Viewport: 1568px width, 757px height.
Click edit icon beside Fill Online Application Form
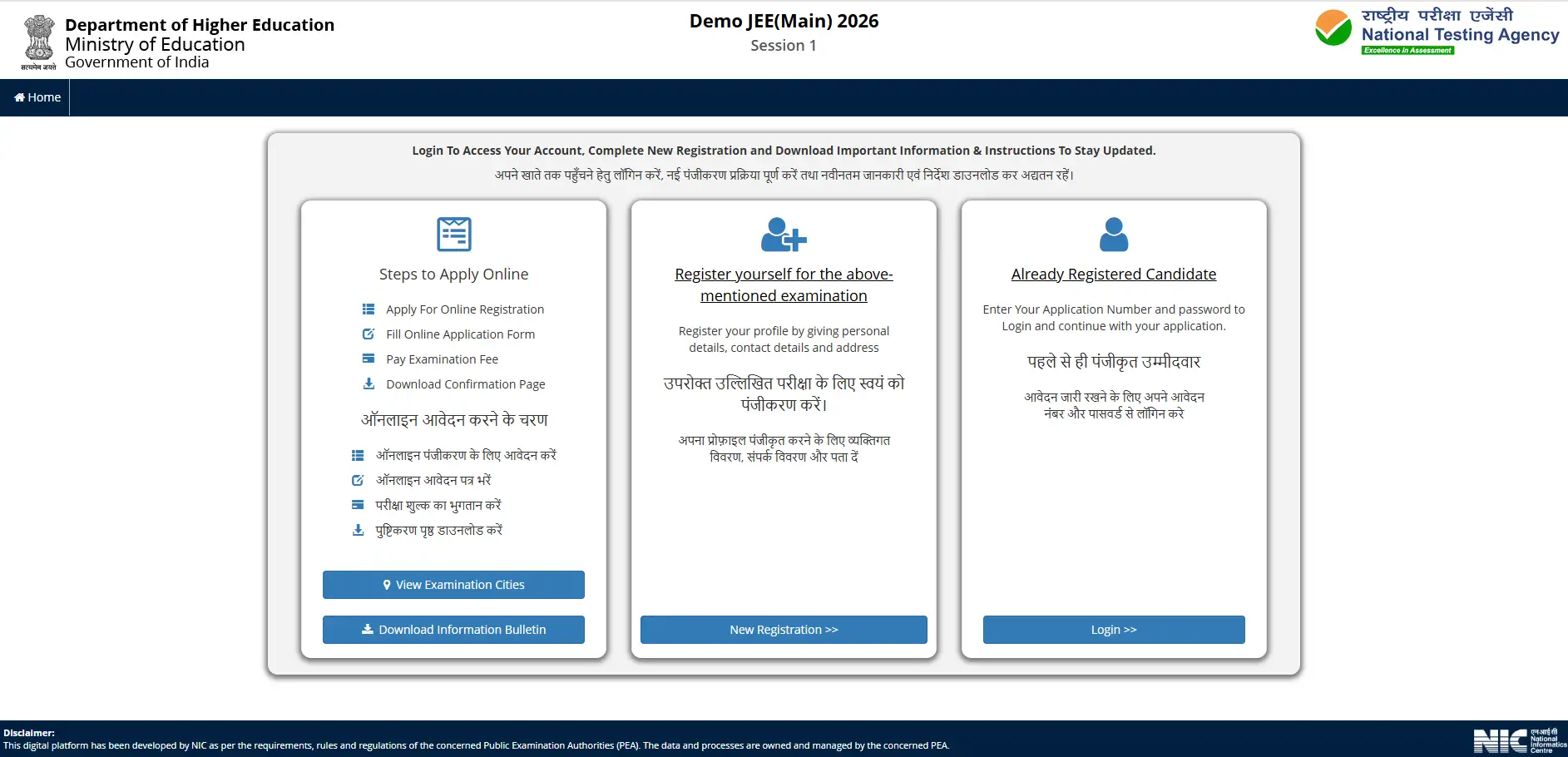click(x=369, y=334)
